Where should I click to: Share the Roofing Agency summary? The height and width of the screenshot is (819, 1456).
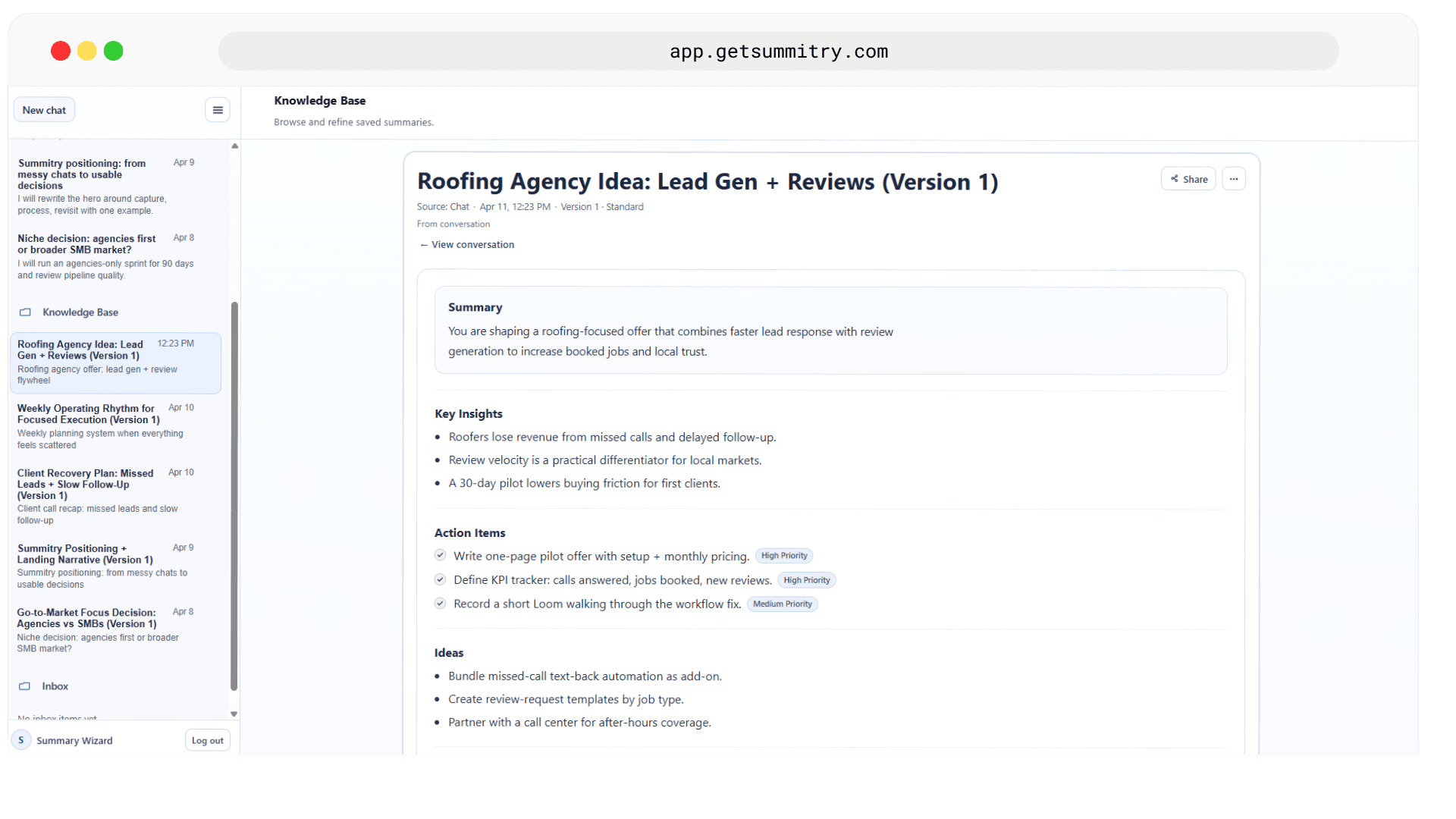[1188, 178]
